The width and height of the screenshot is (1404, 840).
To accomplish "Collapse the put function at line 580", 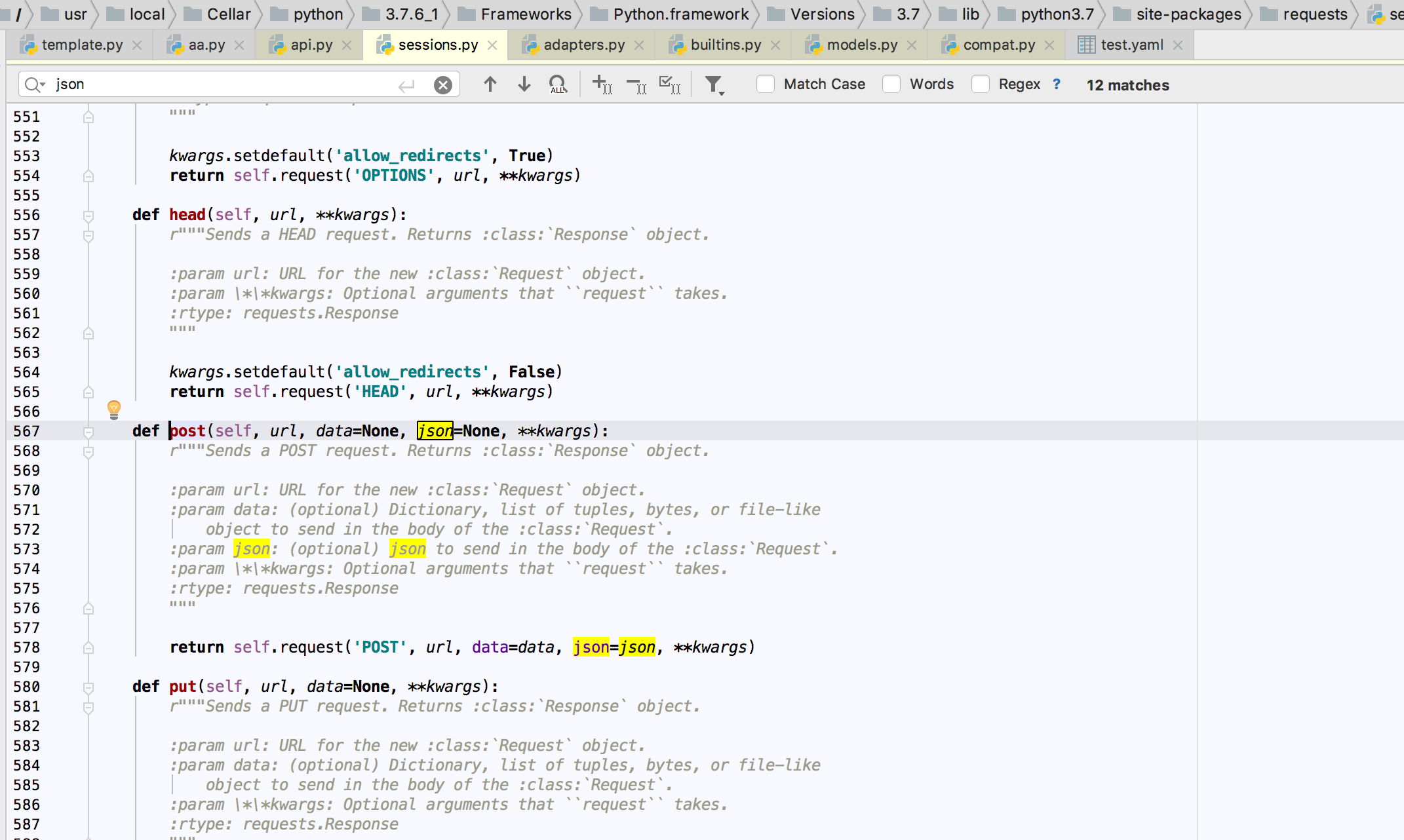I will (88, 687).
